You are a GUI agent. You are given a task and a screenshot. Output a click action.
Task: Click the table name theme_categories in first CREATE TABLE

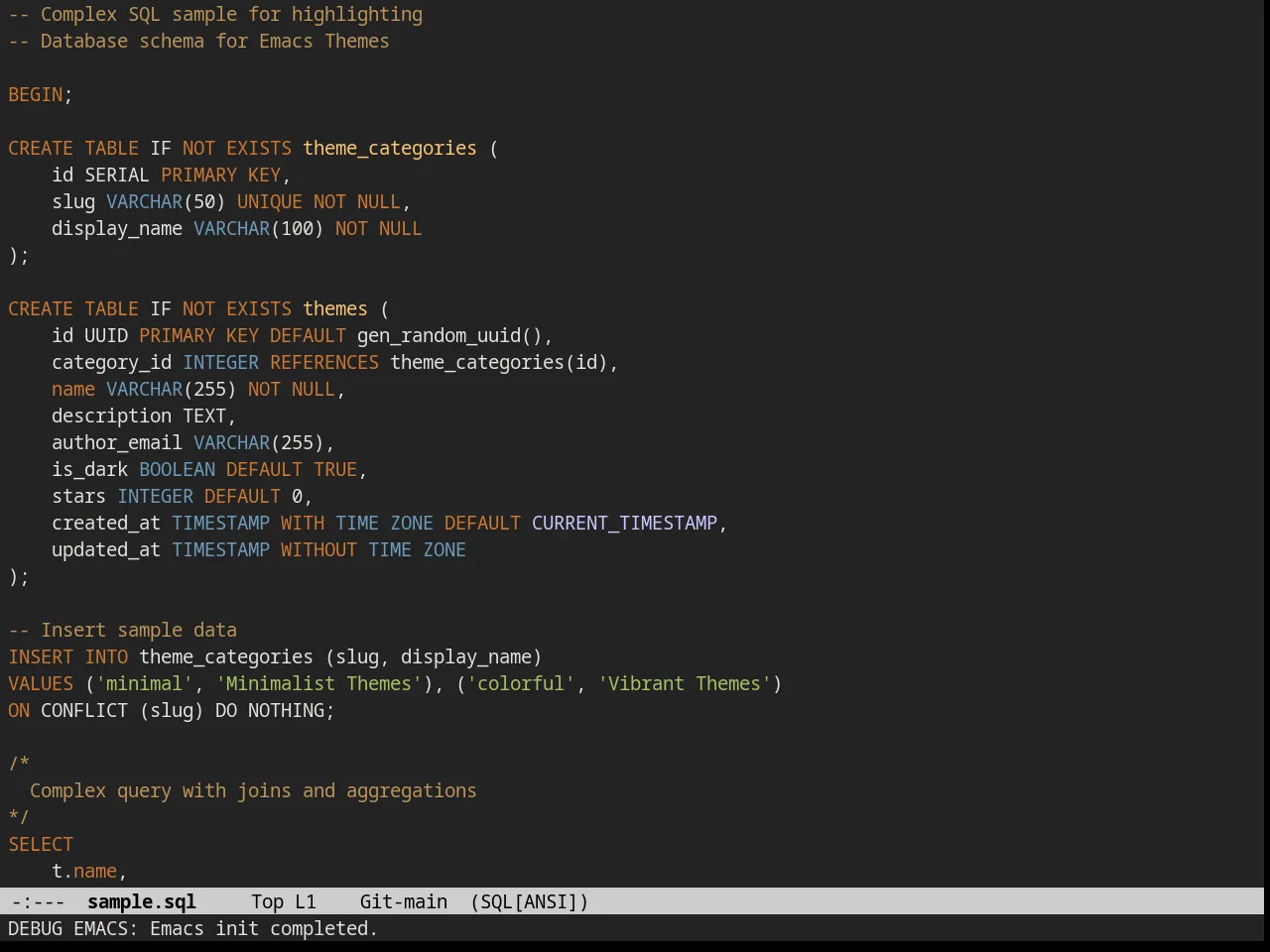point(390,148)
